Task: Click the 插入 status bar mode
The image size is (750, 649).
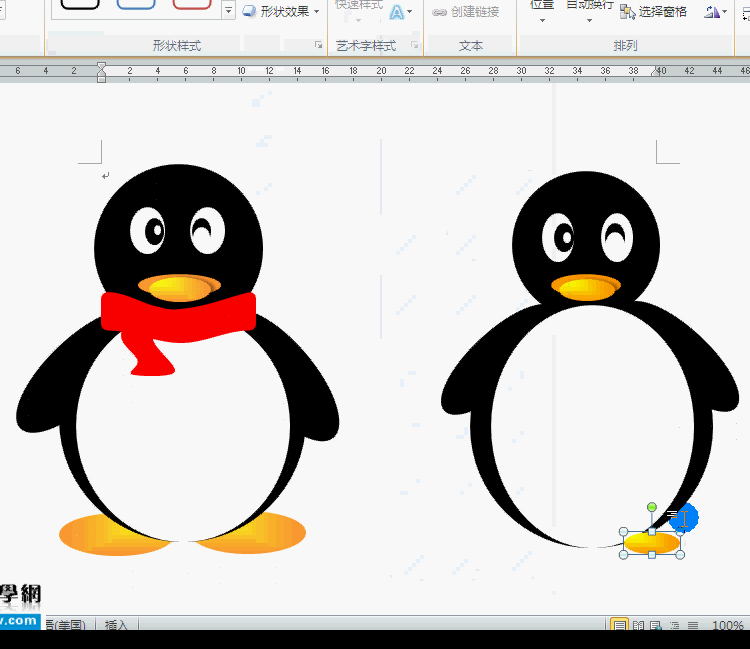Action: 116,625
